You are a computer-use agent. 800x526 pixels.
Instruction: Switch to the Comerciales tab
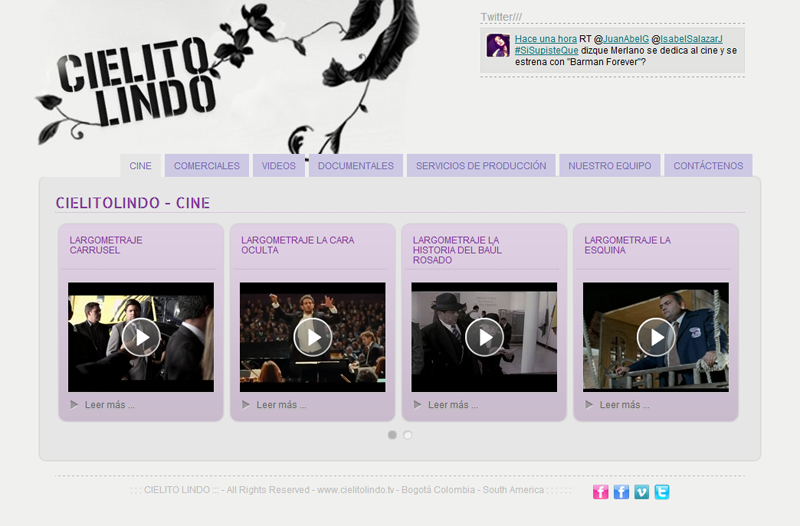click(x=206, y=166)
